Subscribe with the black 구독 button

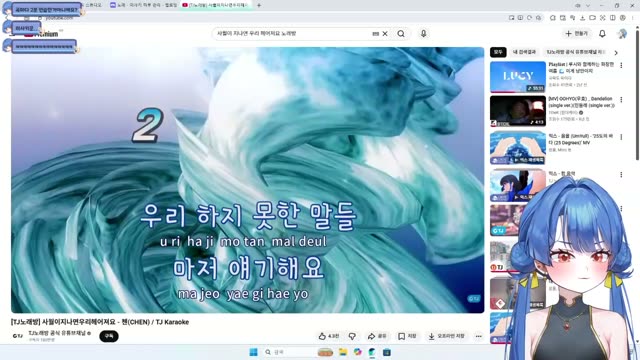[109, 336]
